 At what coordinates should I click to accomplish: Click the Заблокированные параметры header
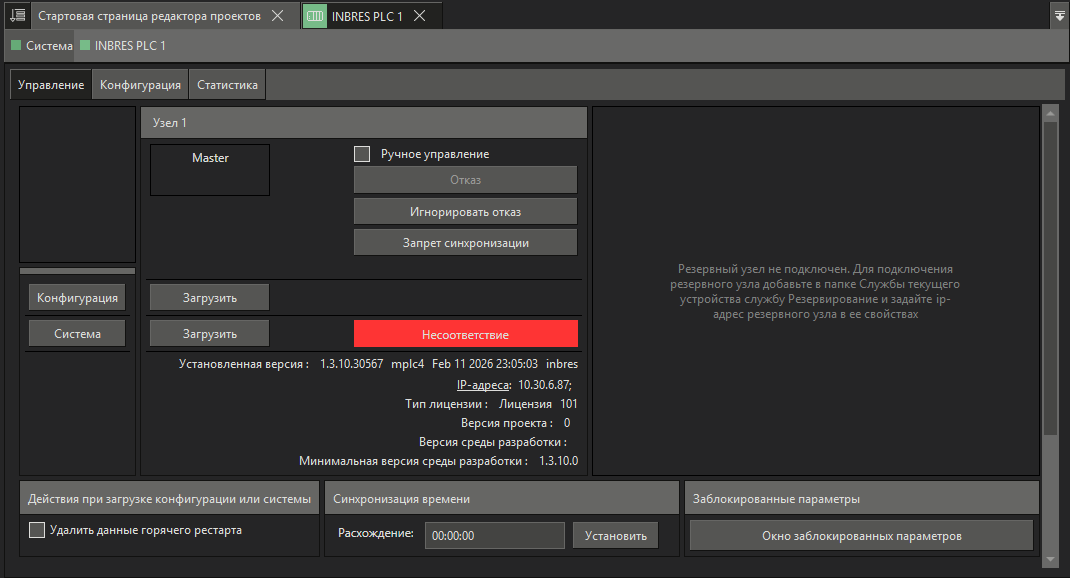point(862,499)
